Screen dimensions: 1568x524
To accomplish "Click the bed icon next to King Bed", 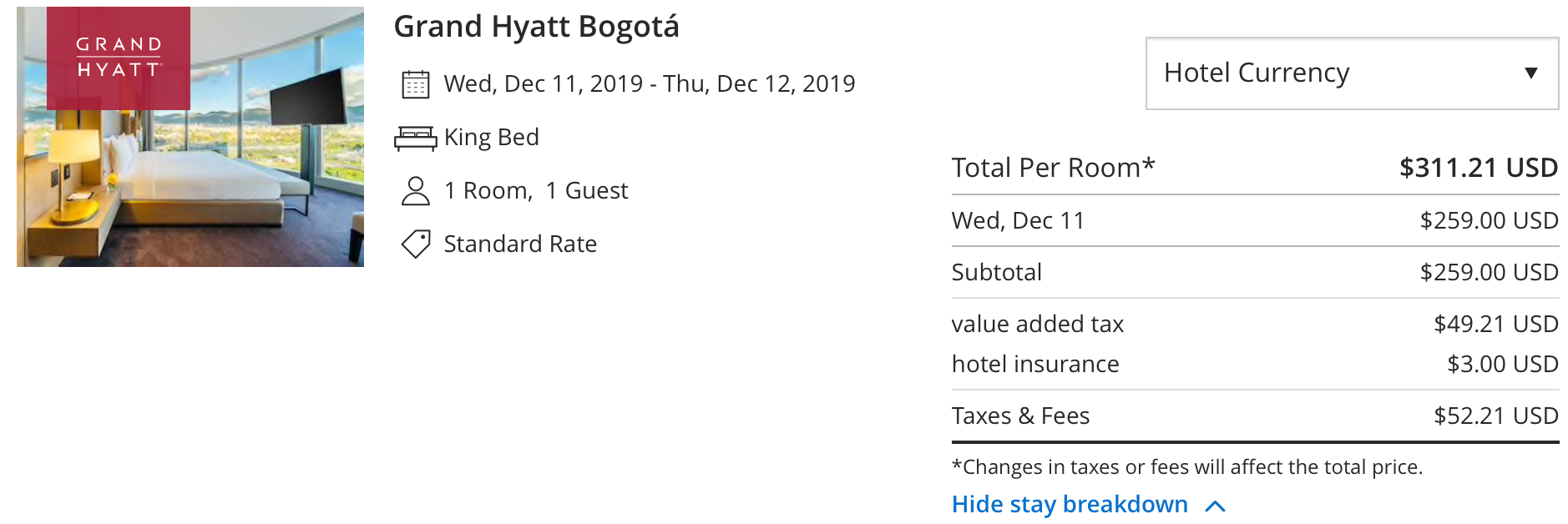I will point(415,138).
